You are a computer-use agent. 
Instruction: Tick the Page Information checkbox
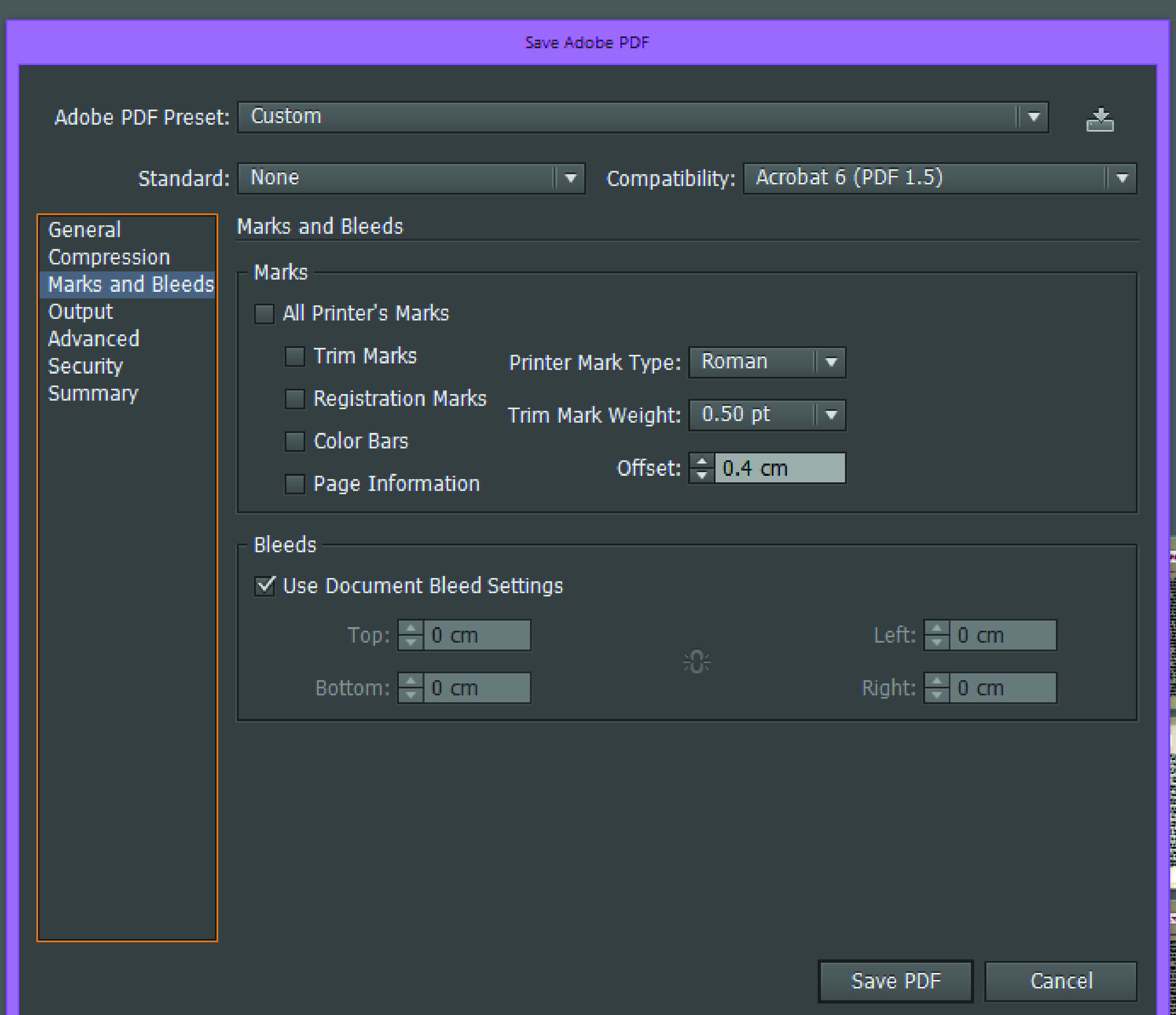click(x=295, y=484)
